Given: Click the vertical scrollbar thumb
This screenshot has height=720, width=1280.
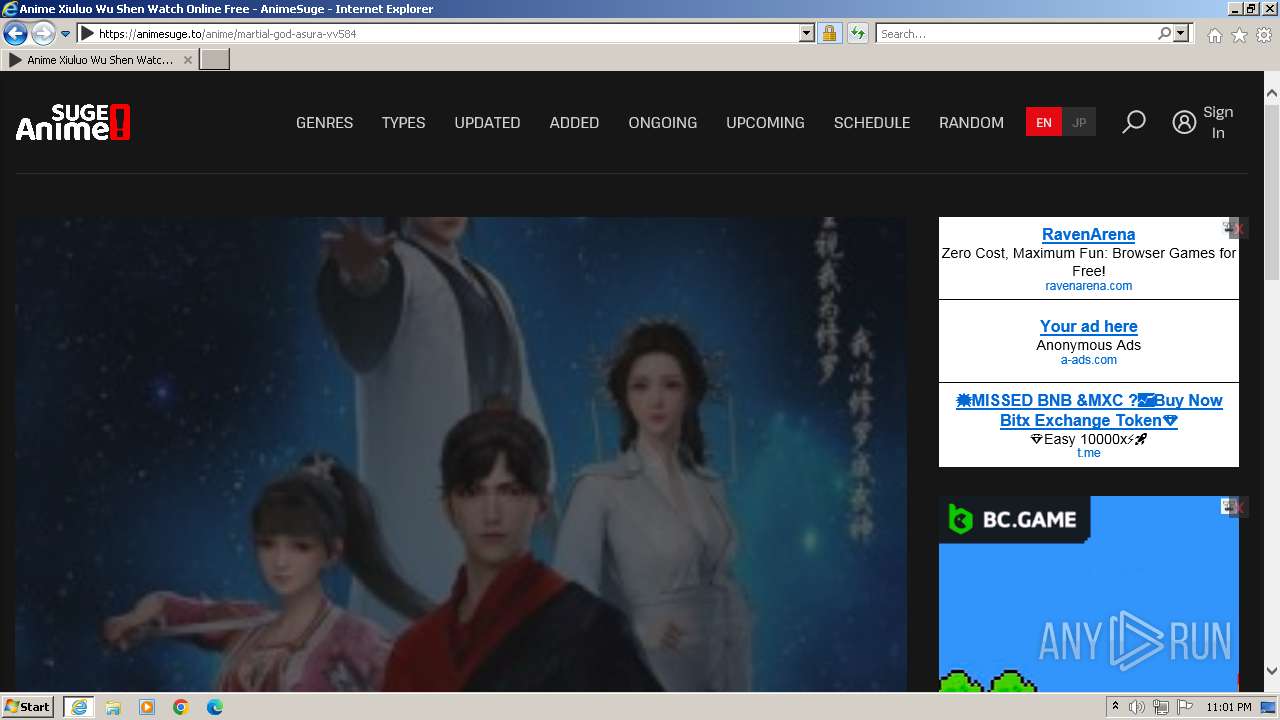Looking at the screenshot, I should coord(1272,191).
